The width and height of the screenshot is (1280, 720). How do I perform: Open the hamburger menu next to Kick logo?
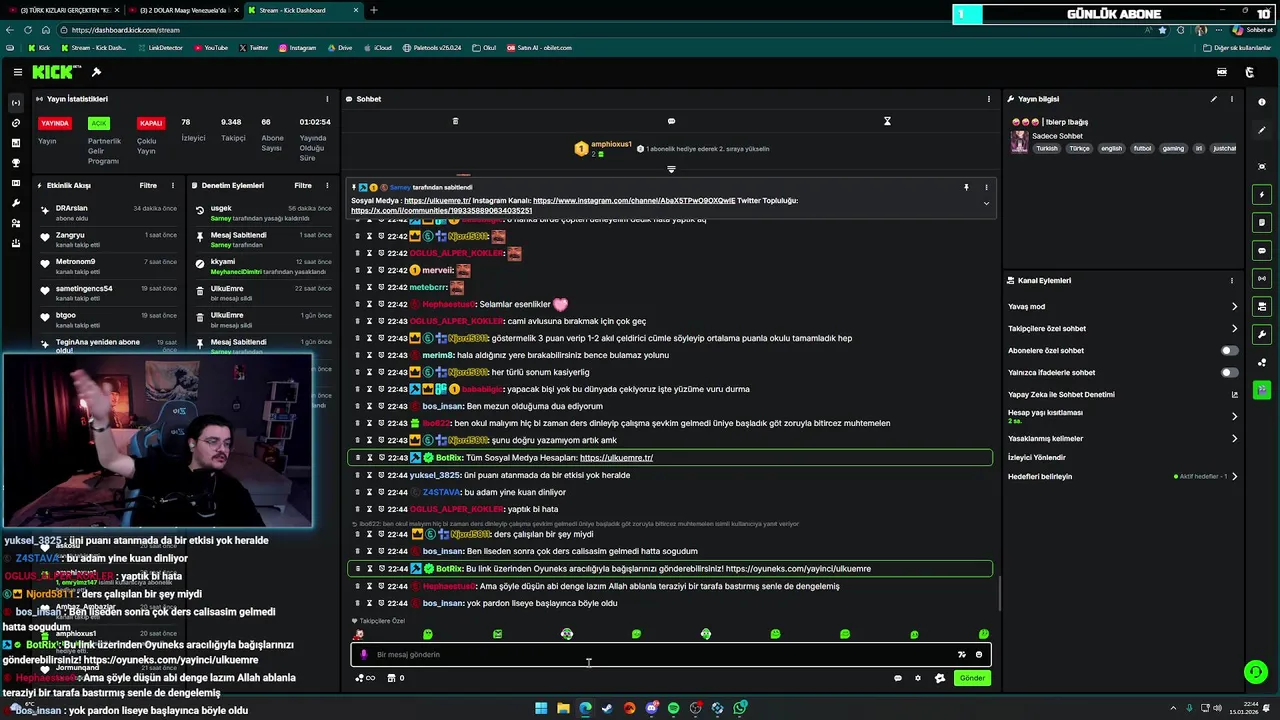click(x=18, y=72)
